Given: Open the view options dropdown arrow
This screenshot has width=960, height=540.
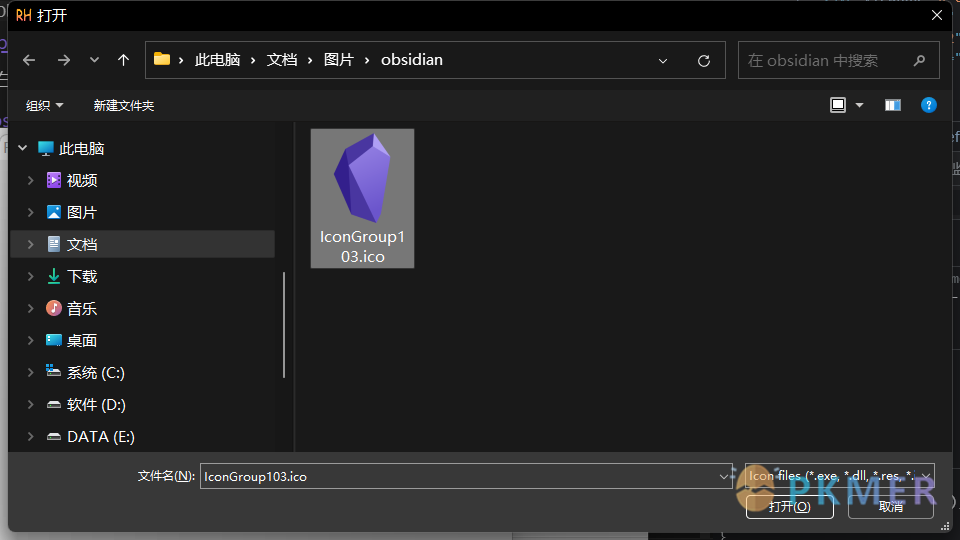Looking at the screenshot, I should coord(859,105).
